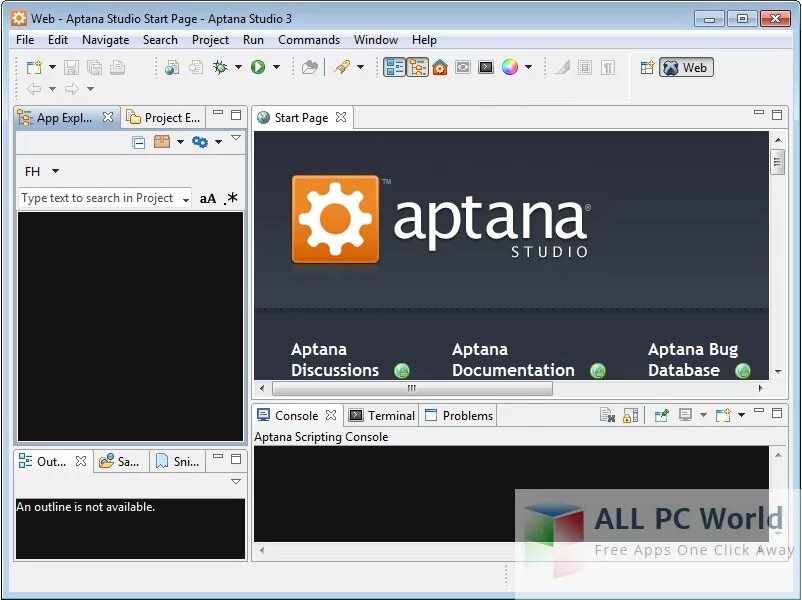Open the gear menu dropdown in App Explorer

pos(200,142)
